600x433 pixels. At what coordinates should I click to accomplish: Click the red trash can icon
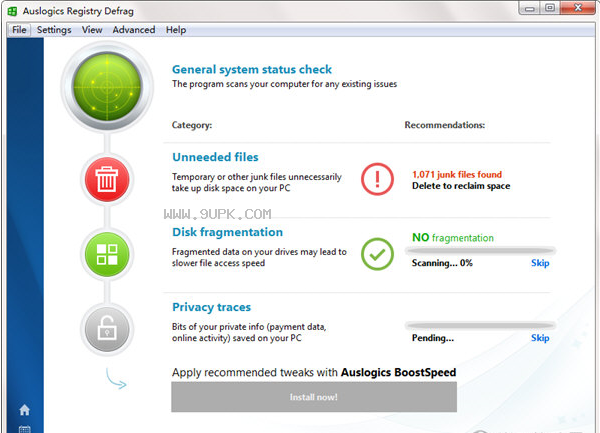click(107, 179)
